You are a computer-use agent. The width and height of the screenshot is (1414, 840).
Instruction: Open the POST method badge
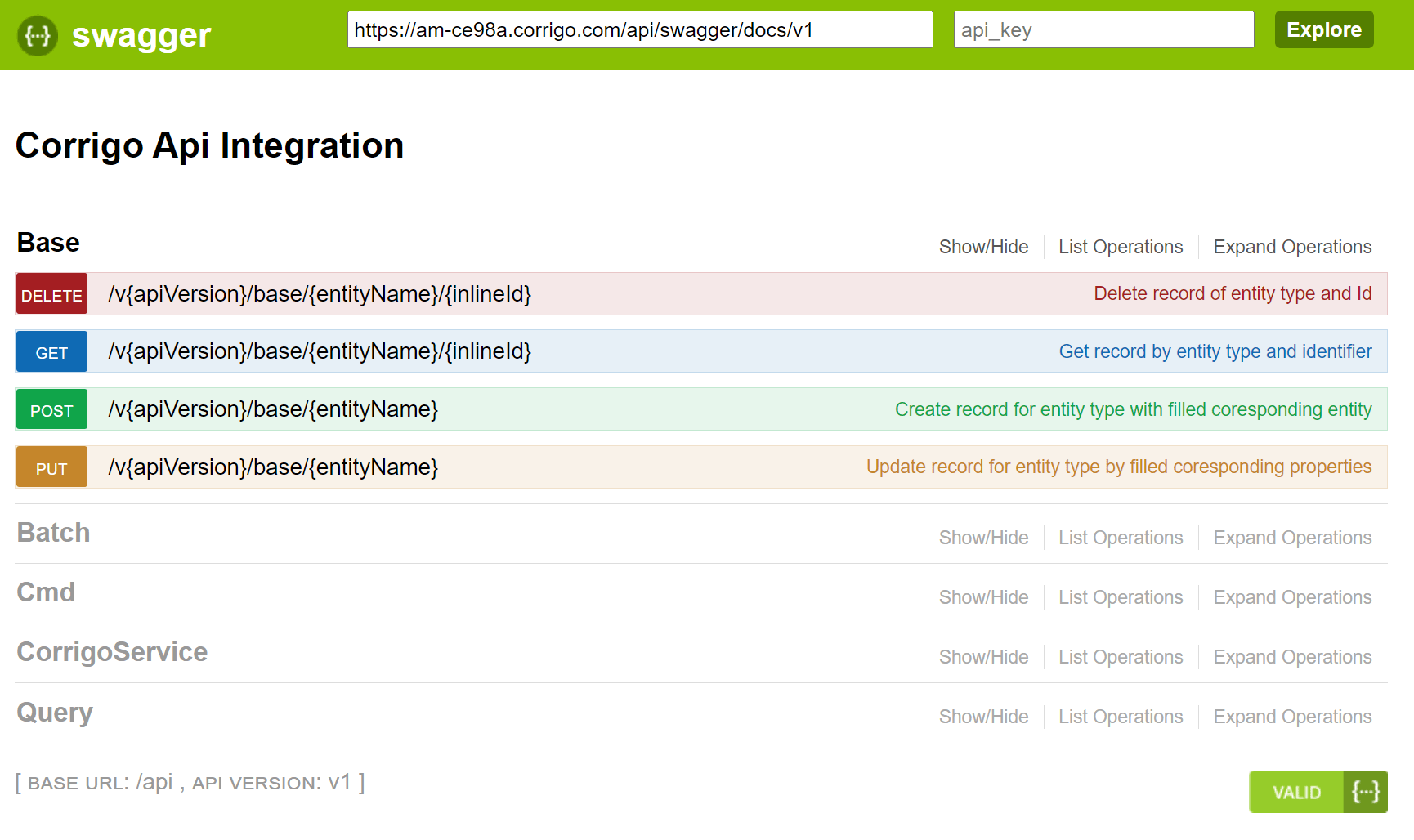[51, 409]
